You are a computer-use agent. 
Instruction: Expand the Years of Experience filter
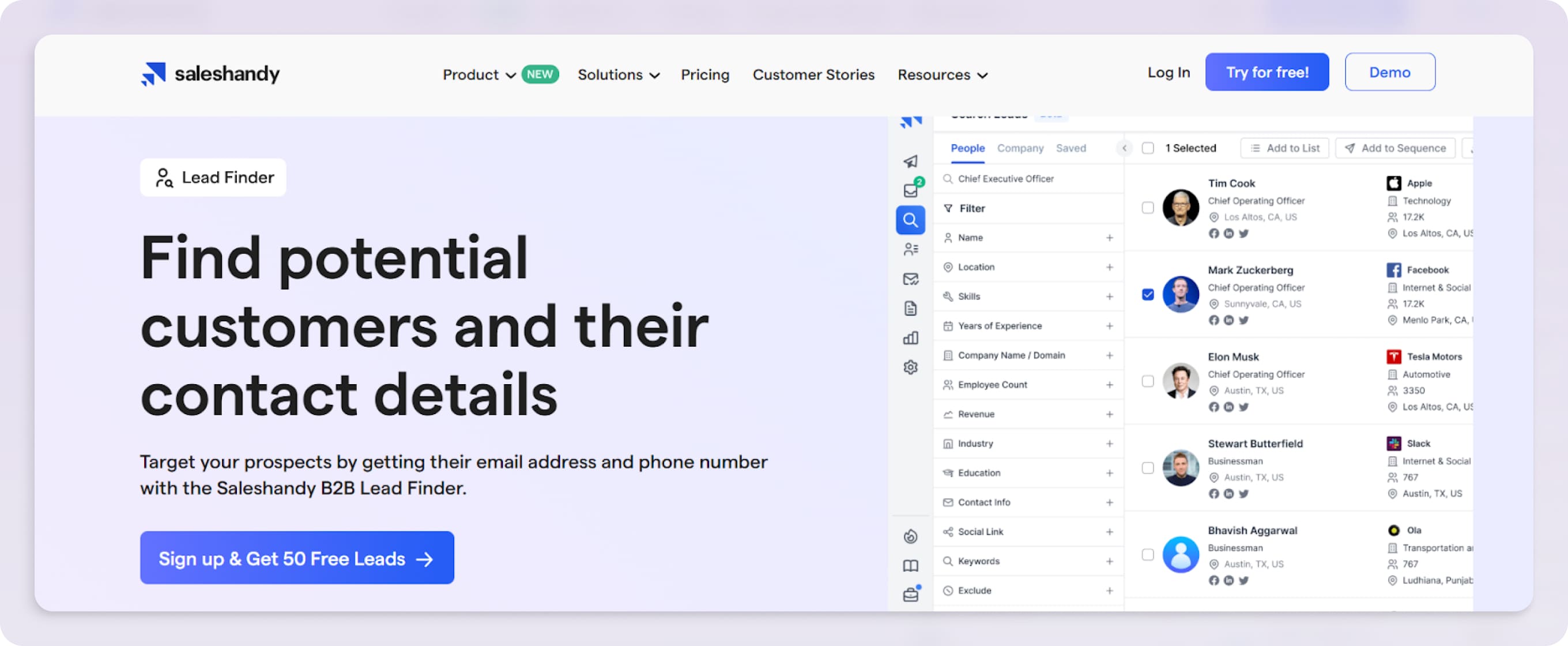[x=1111, y=326]
